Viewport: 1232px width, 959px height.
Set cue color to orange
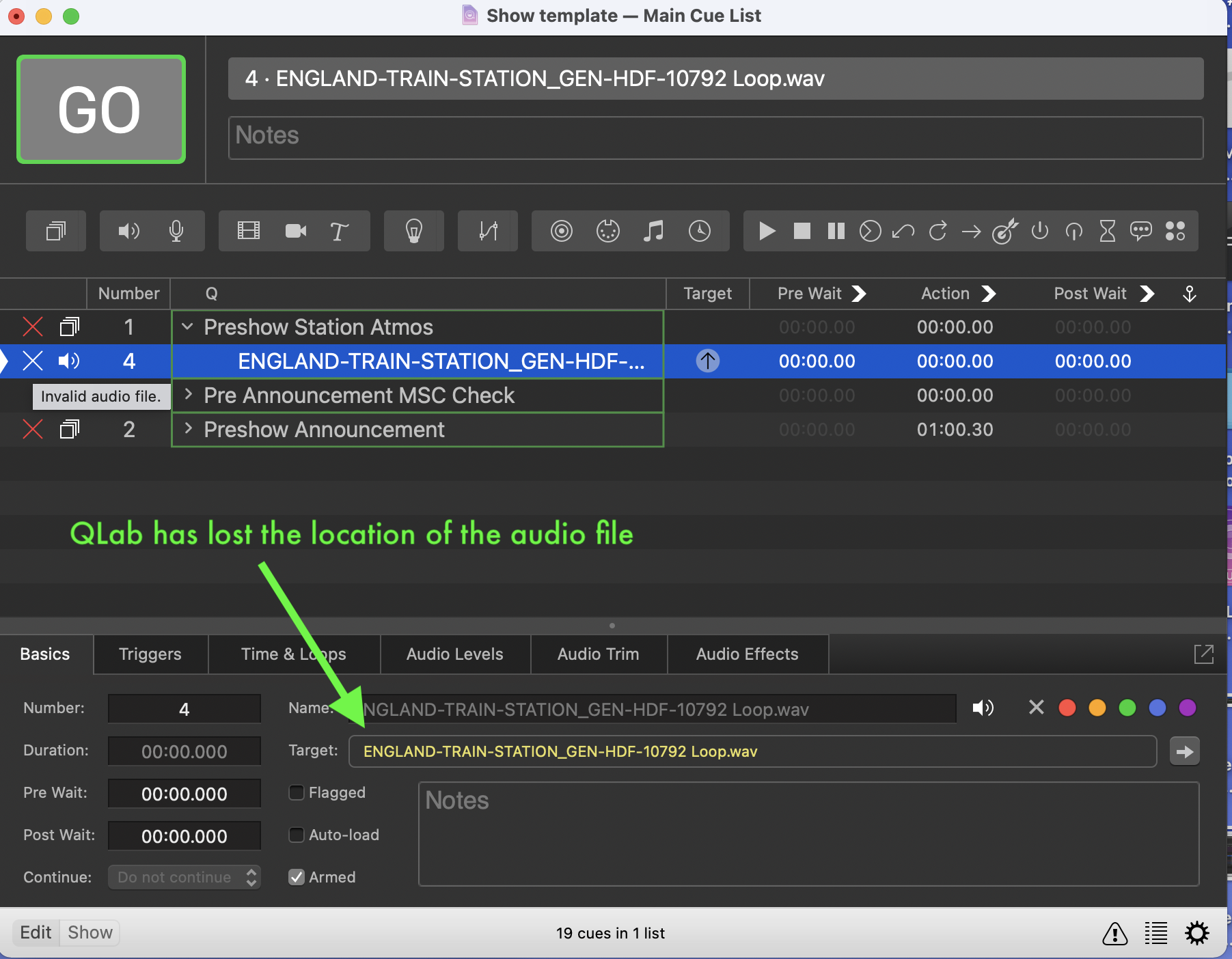(1097, 708)
